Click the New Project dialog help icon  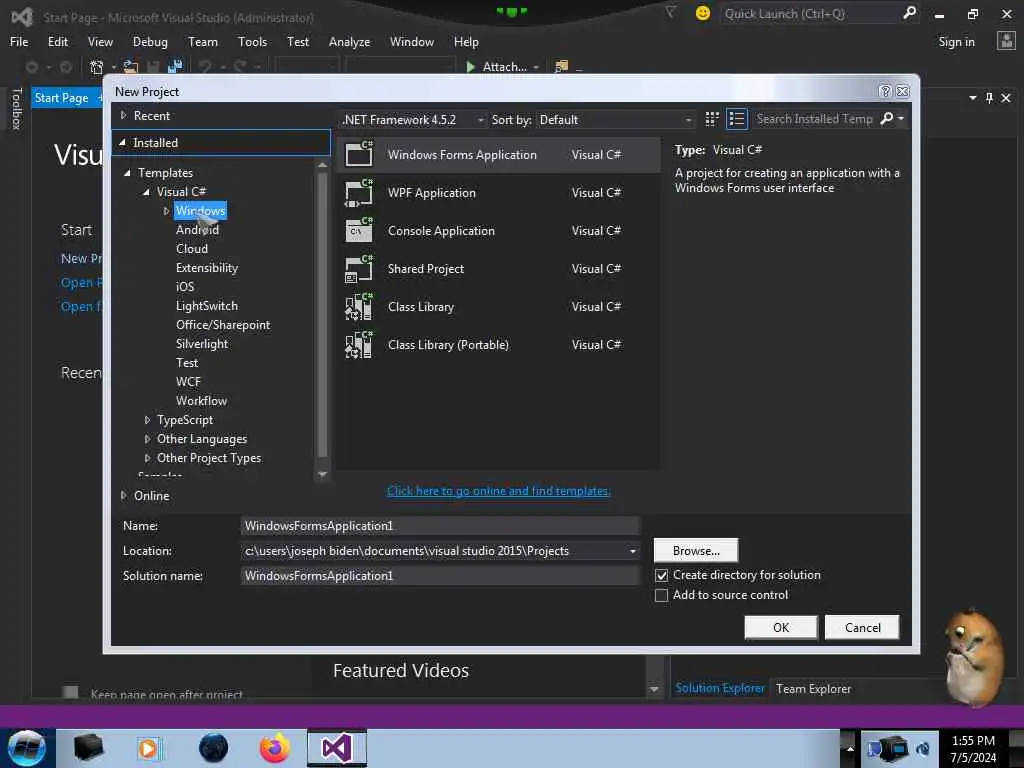(885, 91)
